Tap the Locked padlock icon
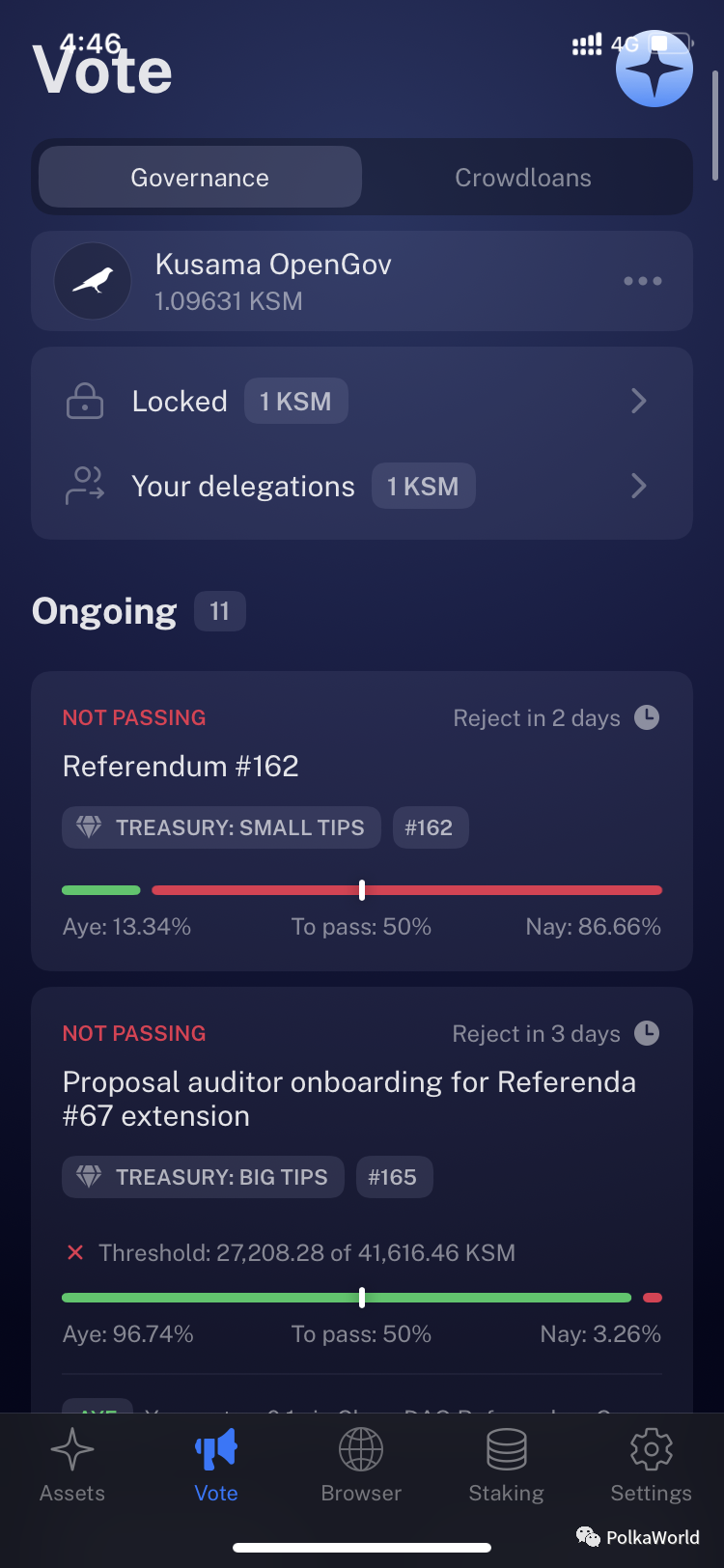Viewport: 724px width, 1568px height. point(85,401)
